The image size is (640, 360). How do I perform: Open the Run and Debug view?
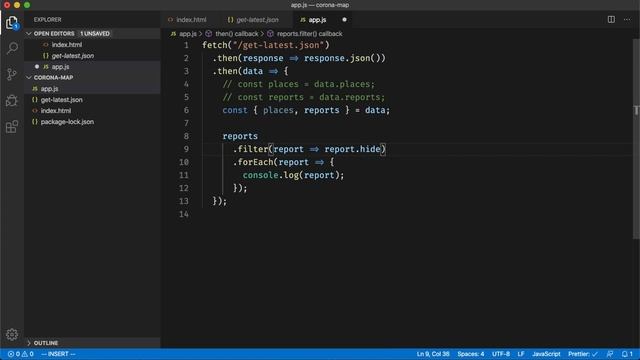(x=12, y=100)
